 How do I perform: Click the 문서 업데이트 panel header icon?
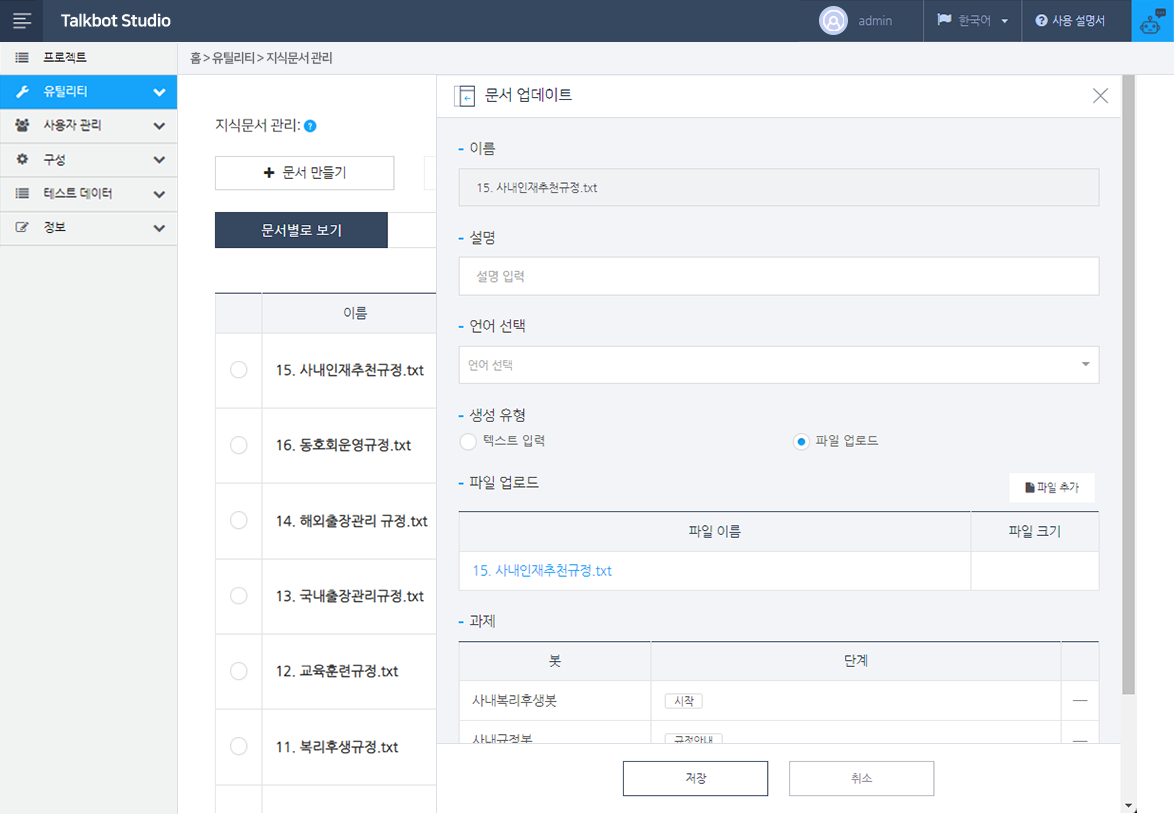tap(464, 96)
